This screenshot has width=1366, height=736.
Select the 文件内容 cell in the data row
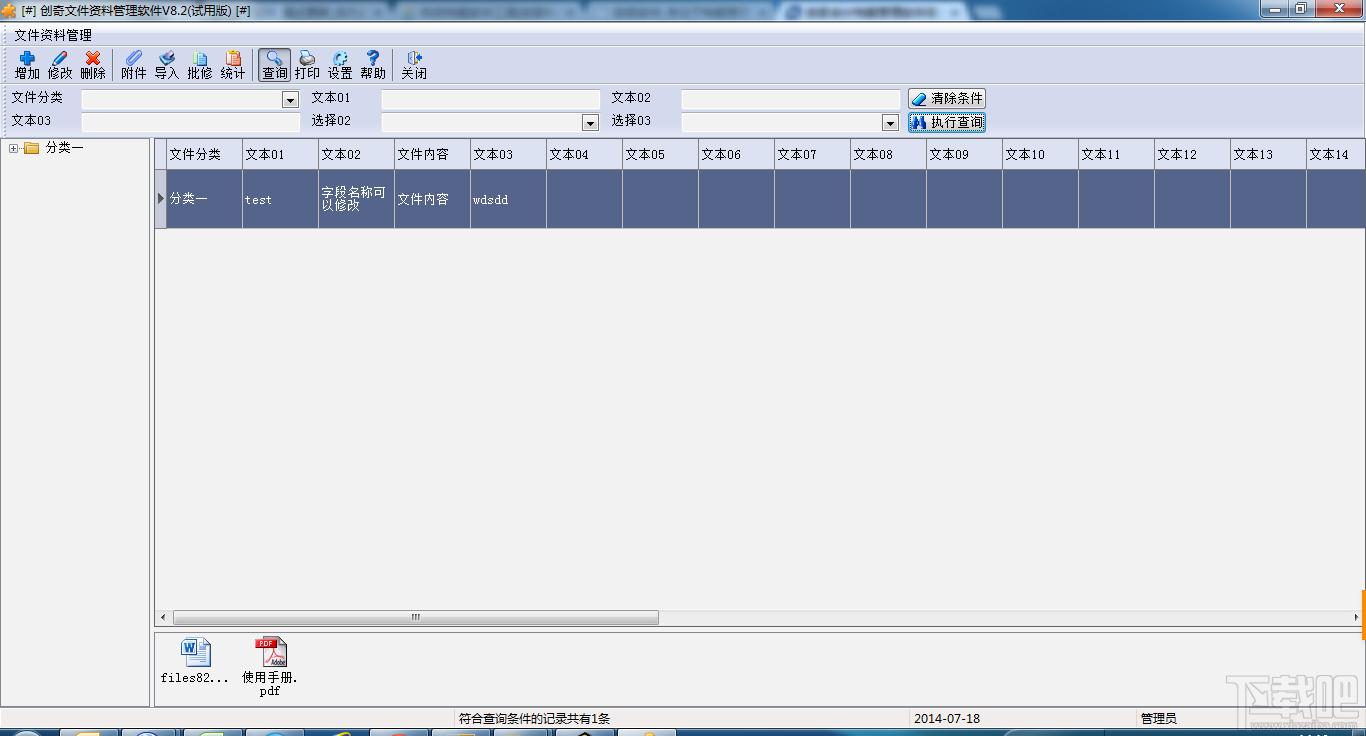click(x=432, y=199)
